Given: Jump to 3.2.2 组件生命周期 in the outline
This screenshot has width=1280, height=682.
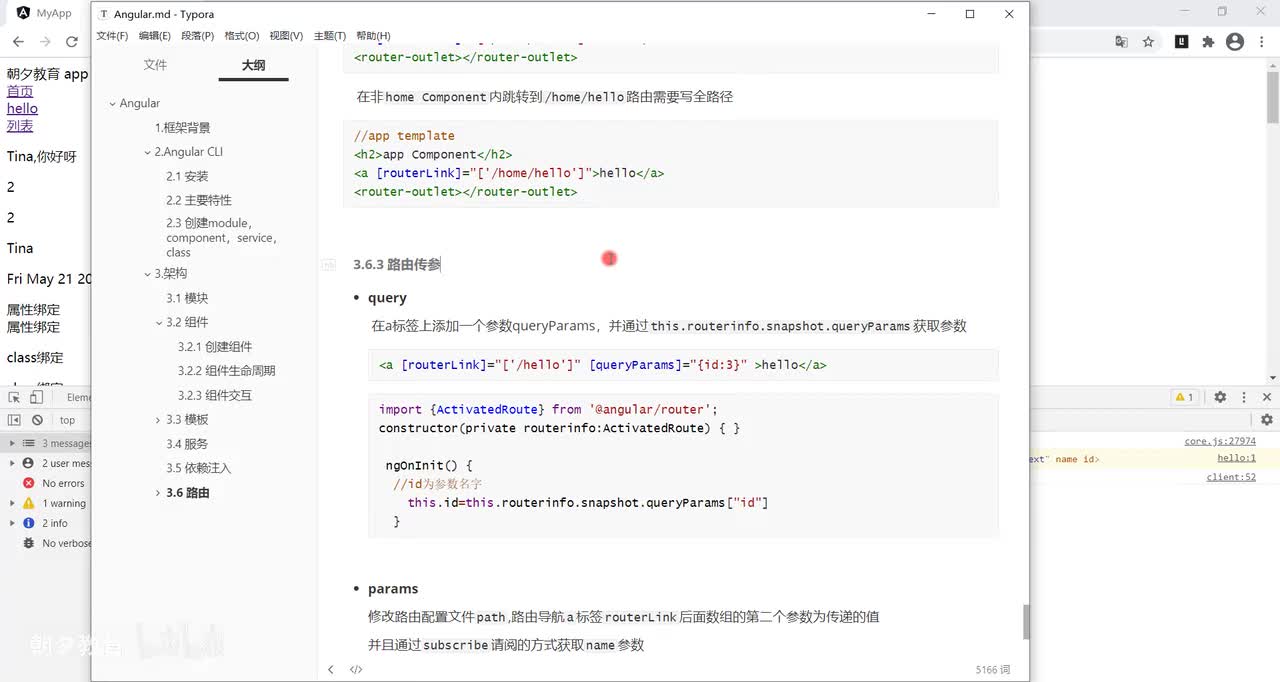Looking at the screenshot, I should click(x=227, y=371).
